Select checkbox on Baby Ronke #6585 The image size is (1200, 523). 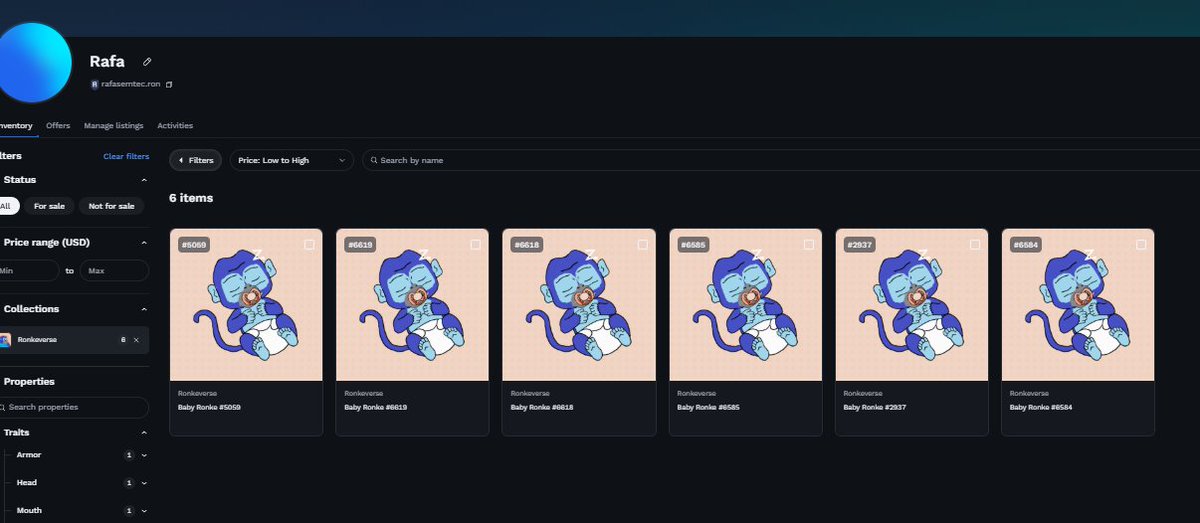(808, 244)
